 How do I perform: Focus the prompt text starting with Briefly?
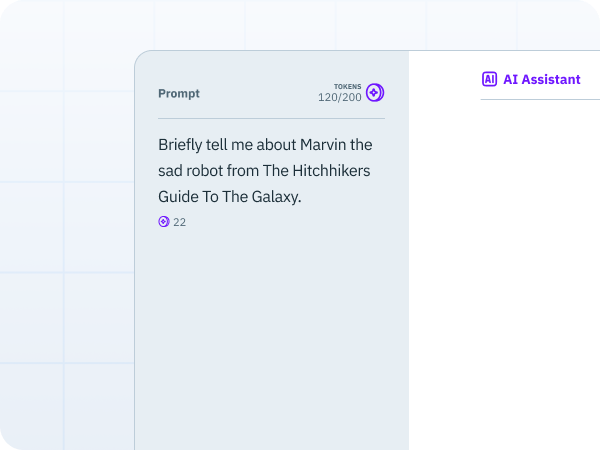(265, 171)
